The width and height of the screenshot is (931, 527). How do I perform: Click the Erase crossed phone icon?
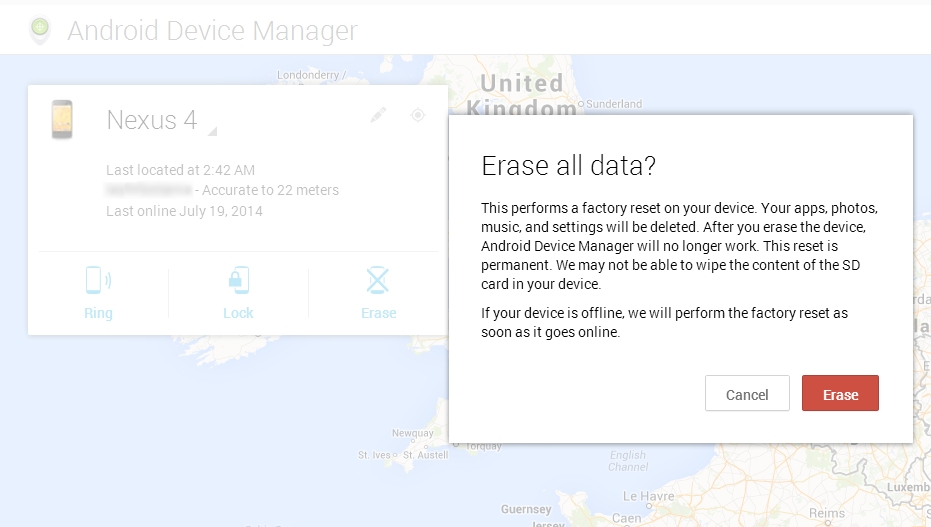point(378,280)
